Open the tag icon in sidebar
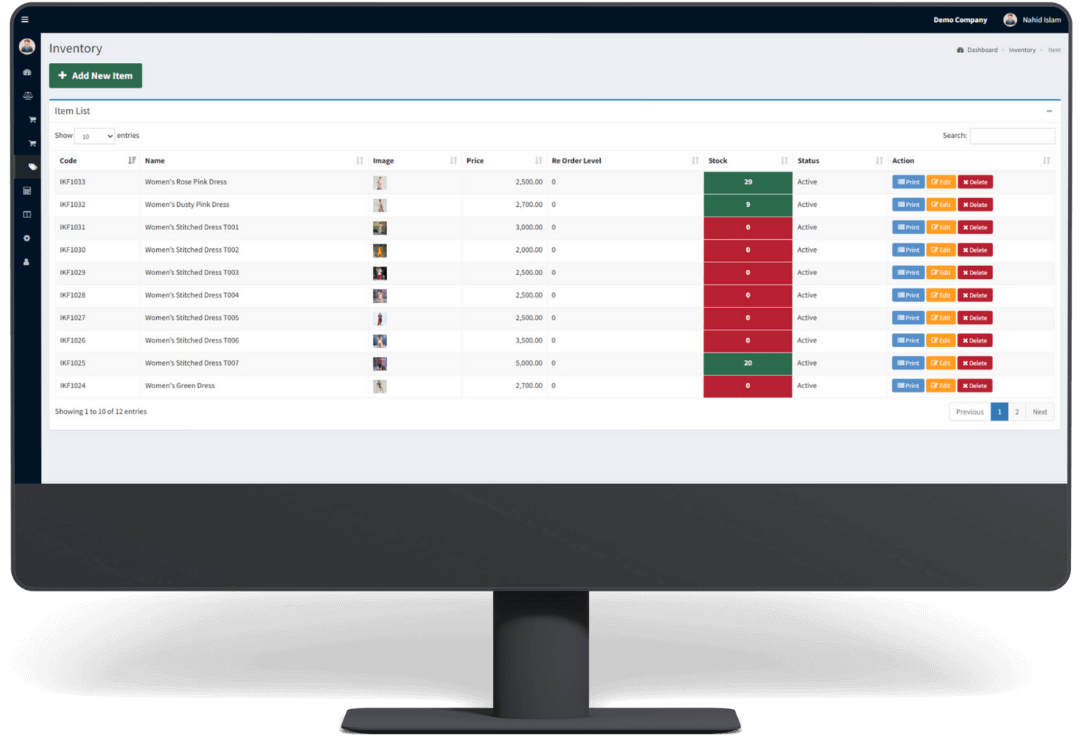Screen dimensions: 1080x737 (32, 167)
